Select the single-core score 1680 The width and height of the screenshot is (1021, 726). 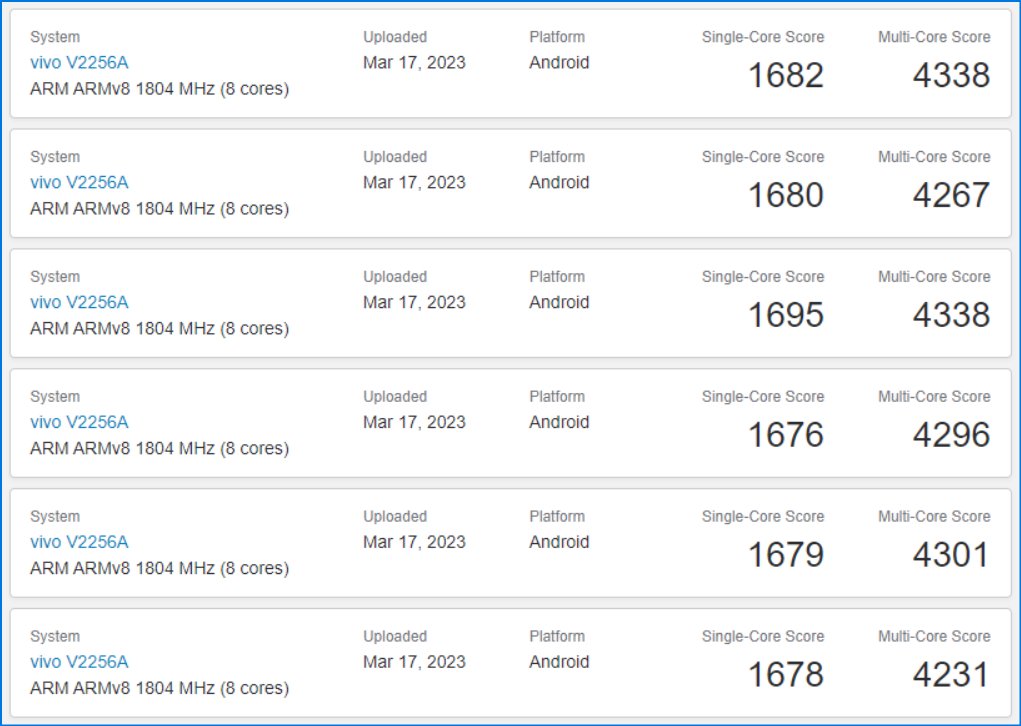point(786,195)
